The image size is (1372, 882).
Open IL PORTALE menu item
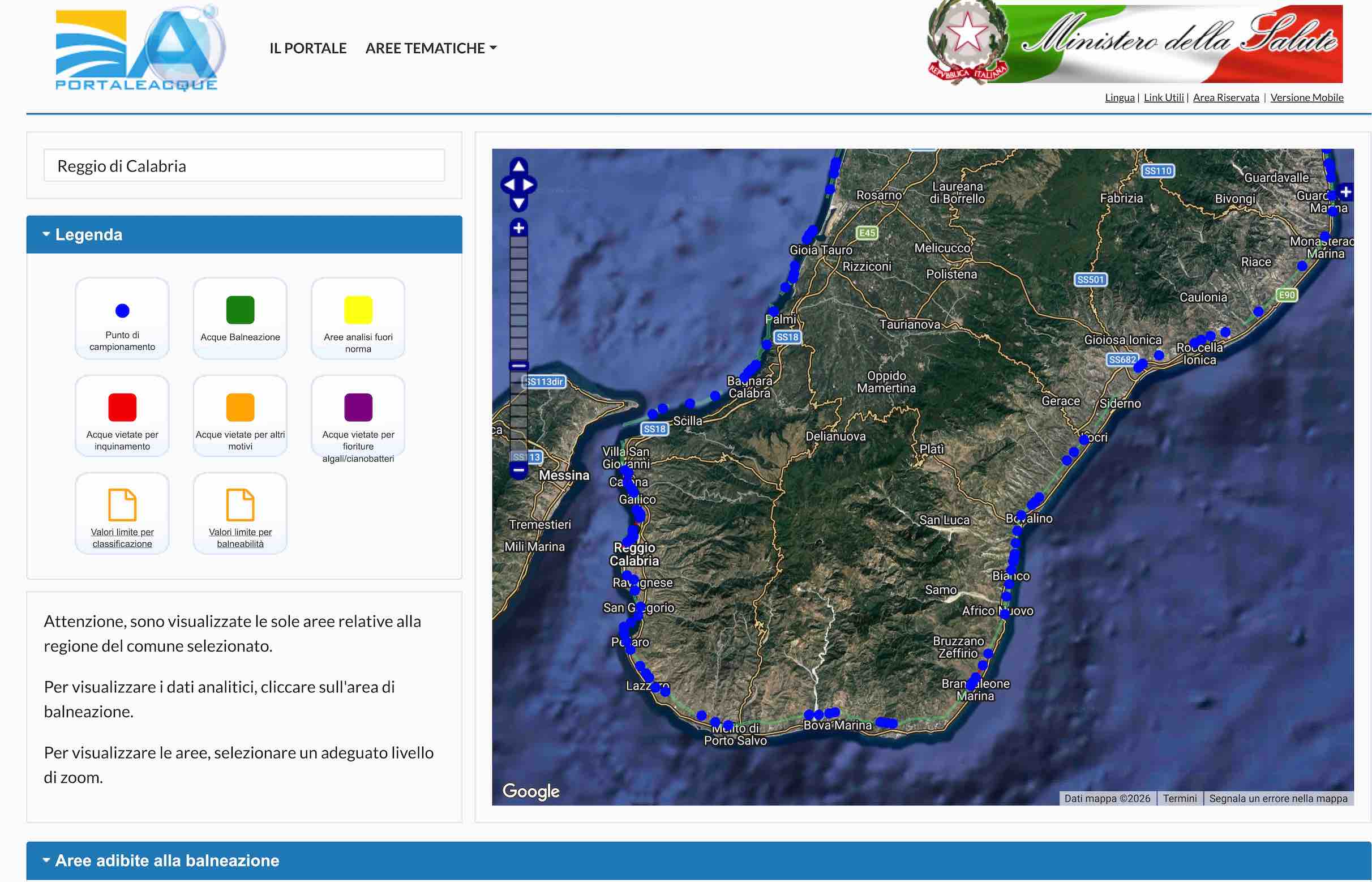tap(307, 48)
